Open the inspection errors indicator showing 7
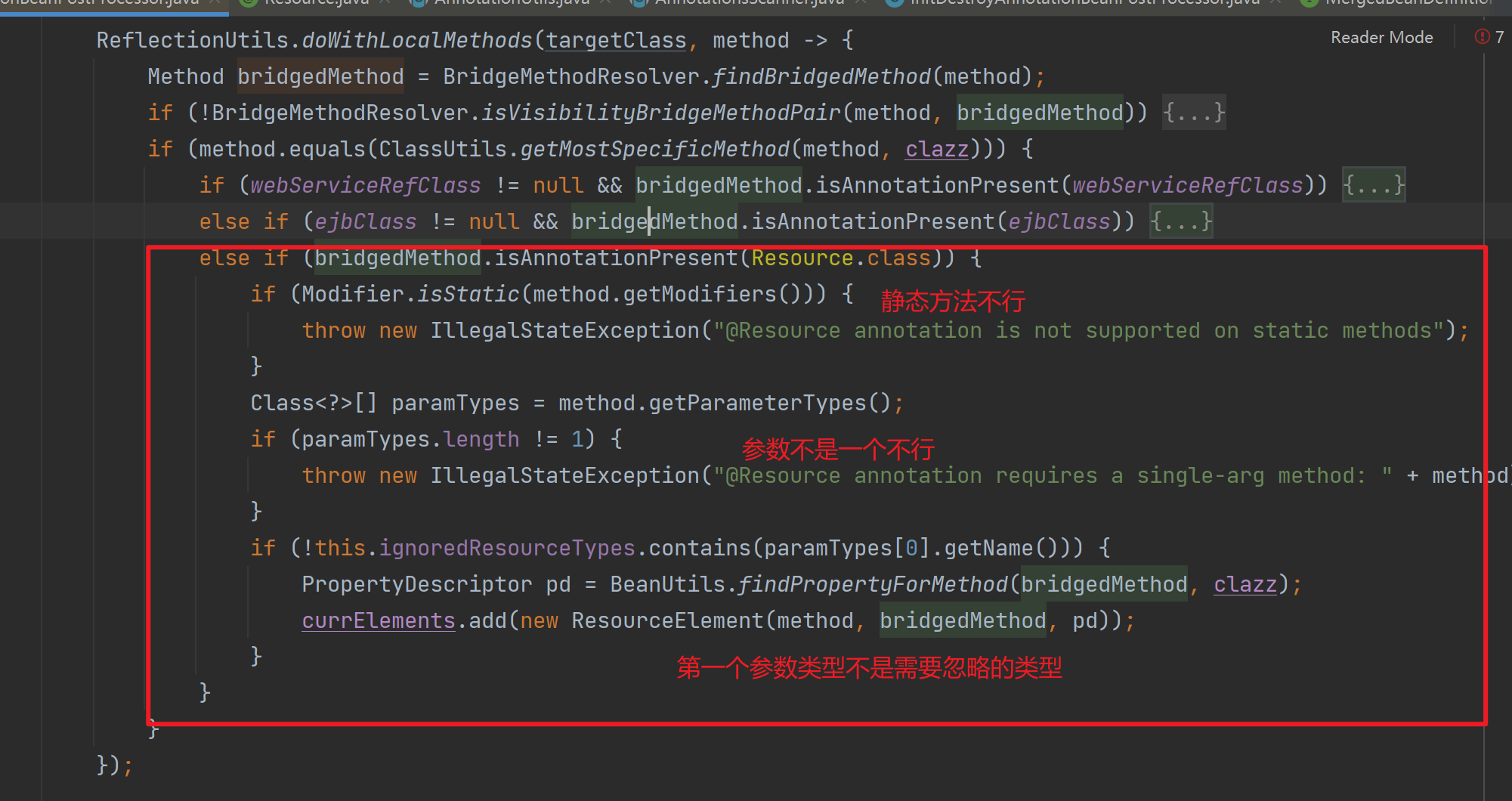Viewport: 1512px width, 801px height. [1489, 37]
